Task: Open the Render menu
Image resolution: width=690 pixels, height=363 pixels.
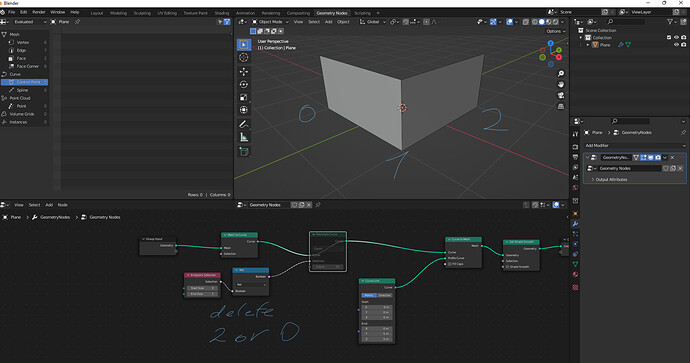Action: point(39,12)
